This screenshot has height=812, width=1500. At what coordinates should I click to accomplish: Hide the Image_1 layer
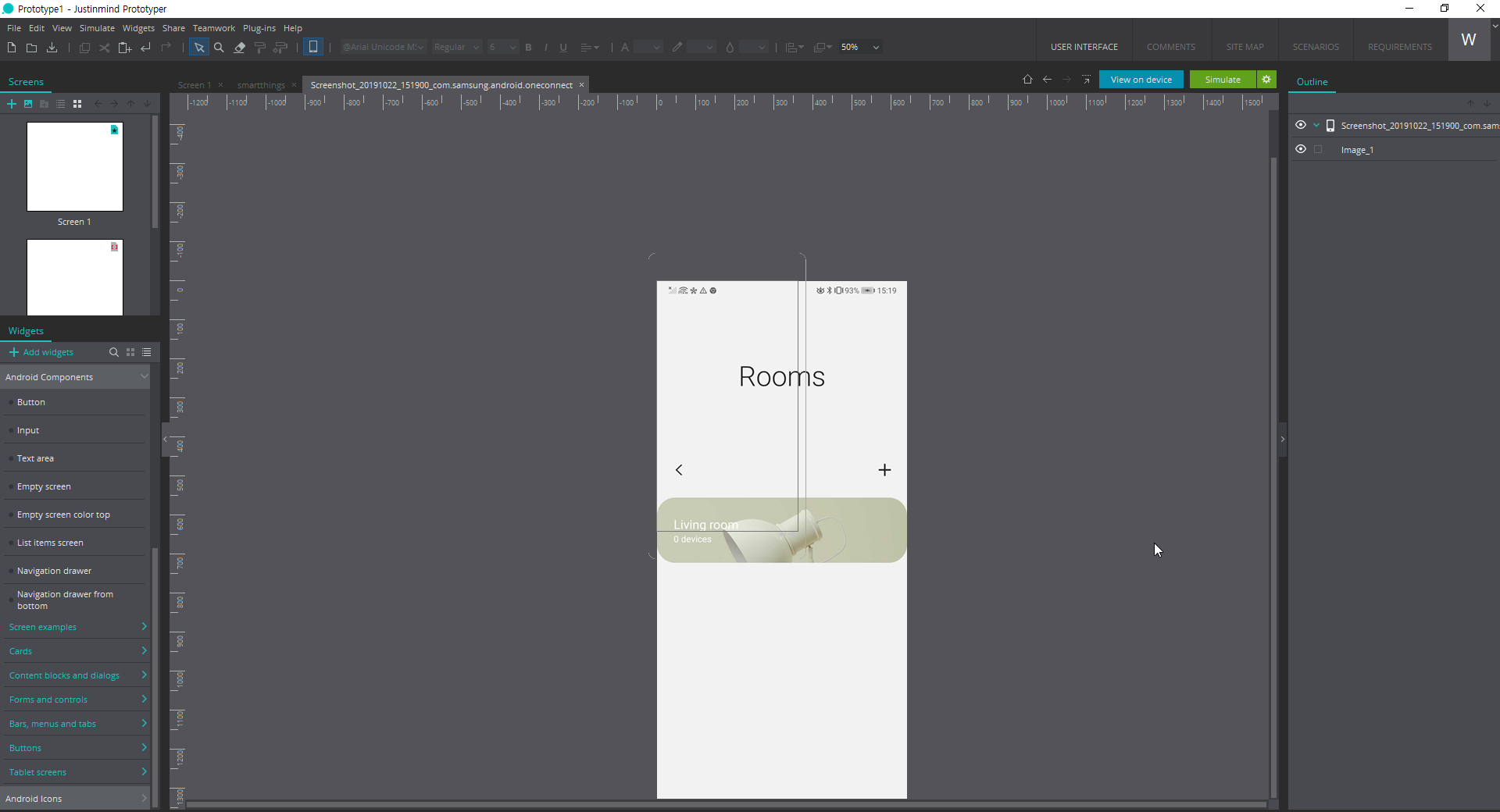coord(1300,149)
